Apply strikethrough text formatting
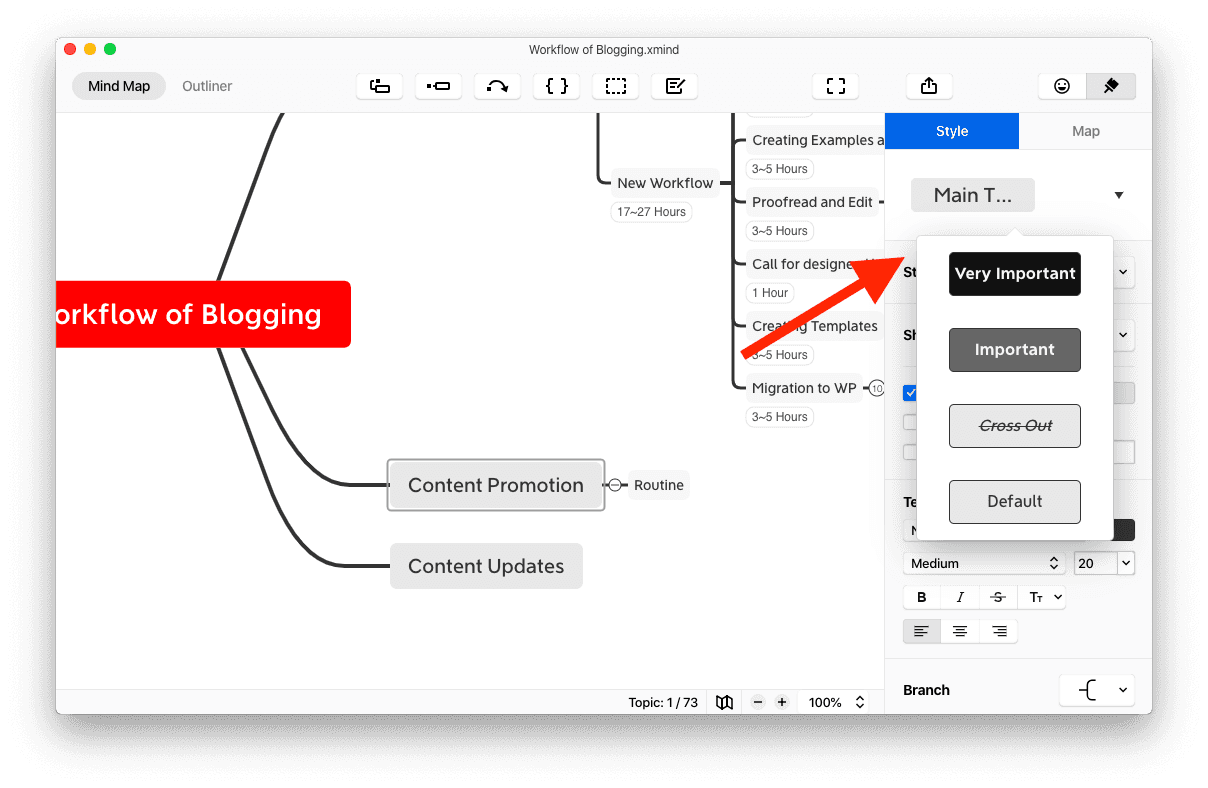Screen dimensions: 1208x788 [x=998, y=597]
